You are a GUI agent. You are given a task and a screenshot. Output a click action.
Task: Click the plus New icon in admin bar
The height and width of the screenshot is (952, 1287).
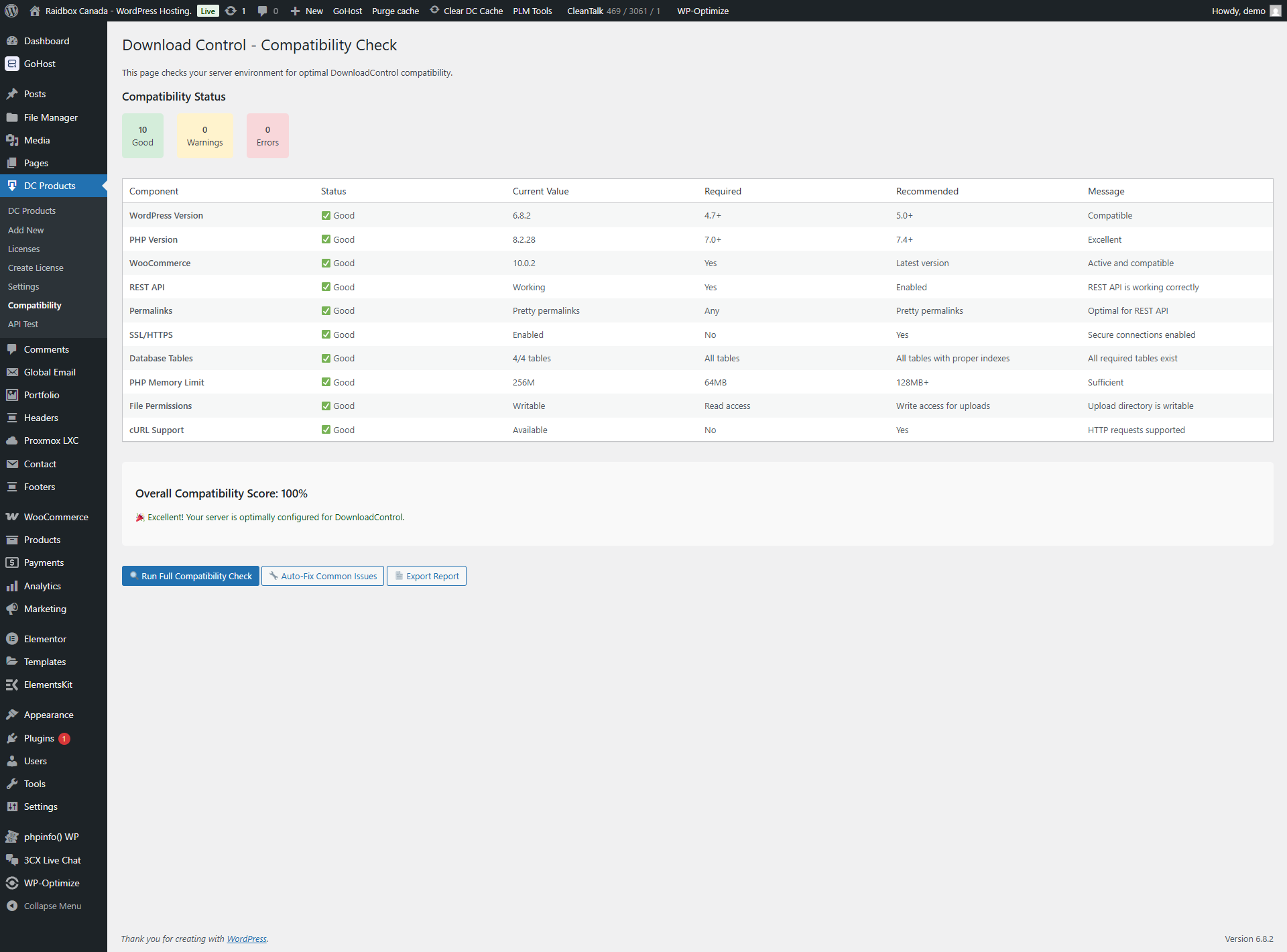tap(295, 11)
